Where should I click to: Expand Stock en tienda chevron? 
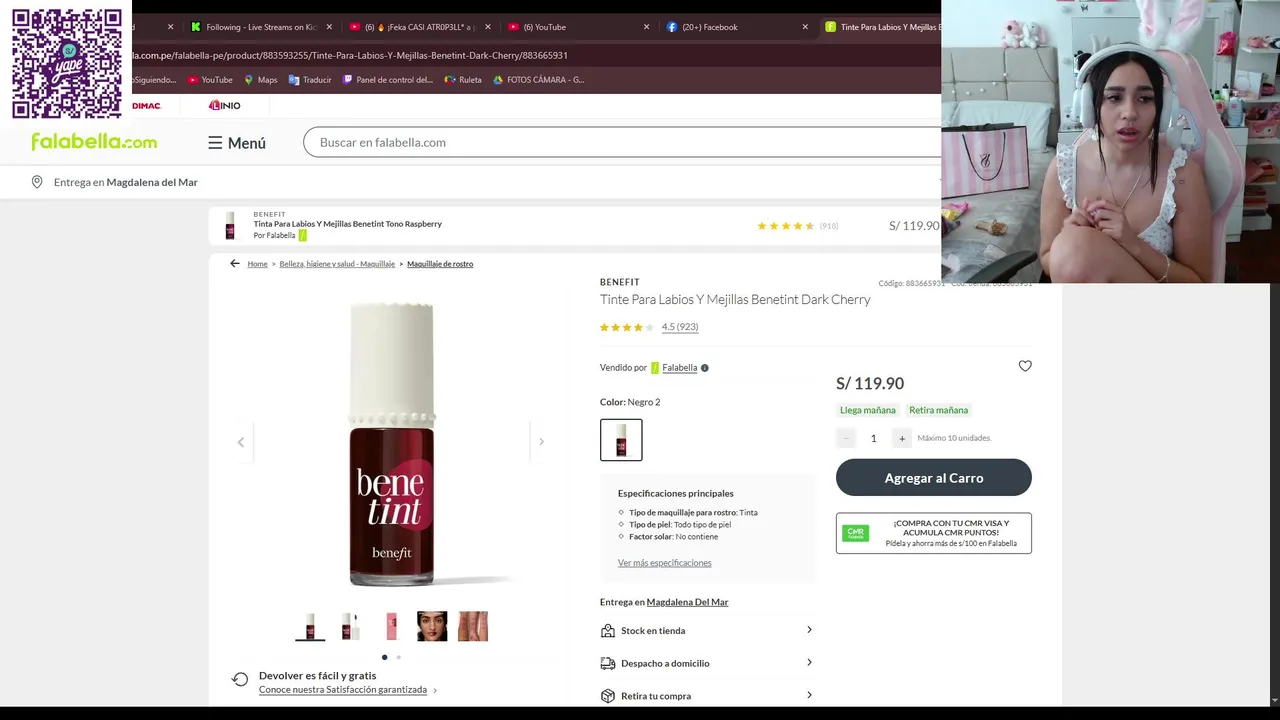pos(809,630)
